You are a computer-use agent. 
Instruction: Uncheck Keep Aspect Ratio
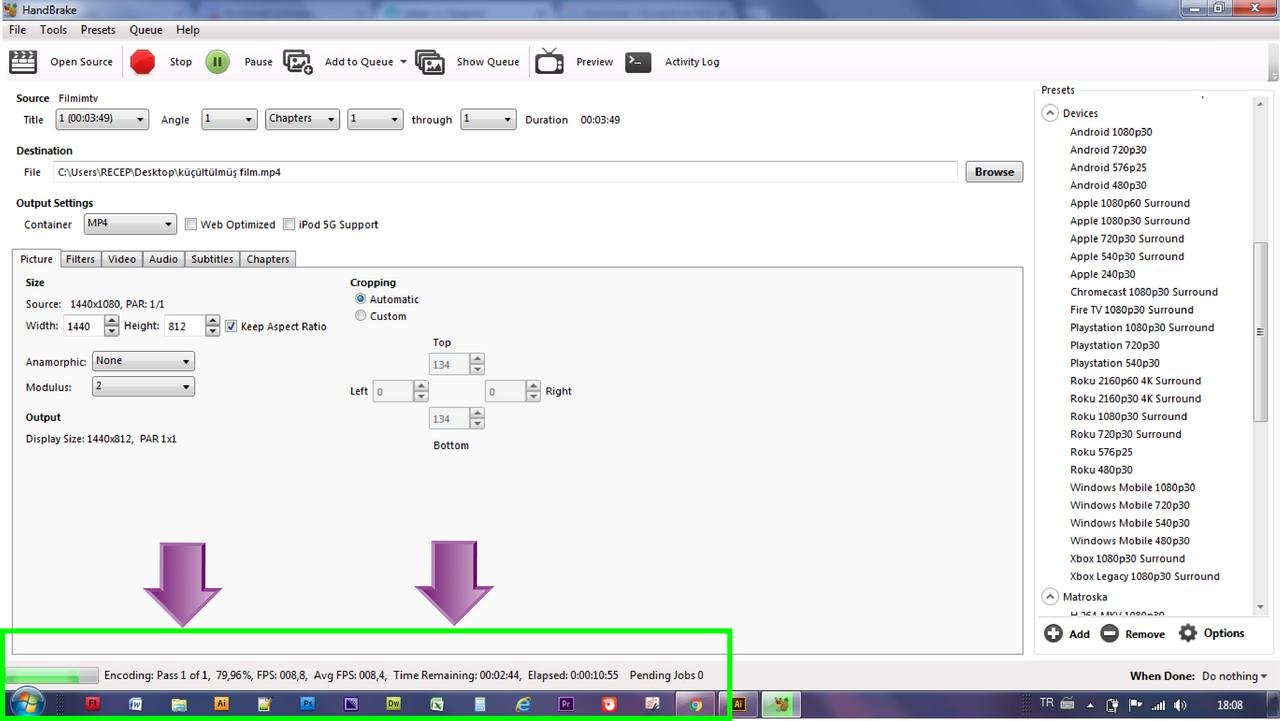coord(231,326)
